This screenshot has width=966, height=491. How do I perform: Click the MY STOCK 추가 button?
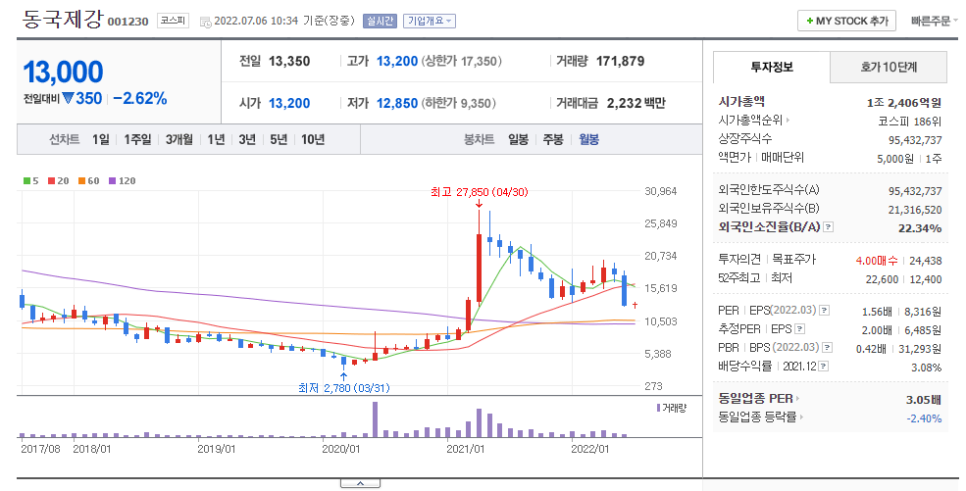point(847,21)
